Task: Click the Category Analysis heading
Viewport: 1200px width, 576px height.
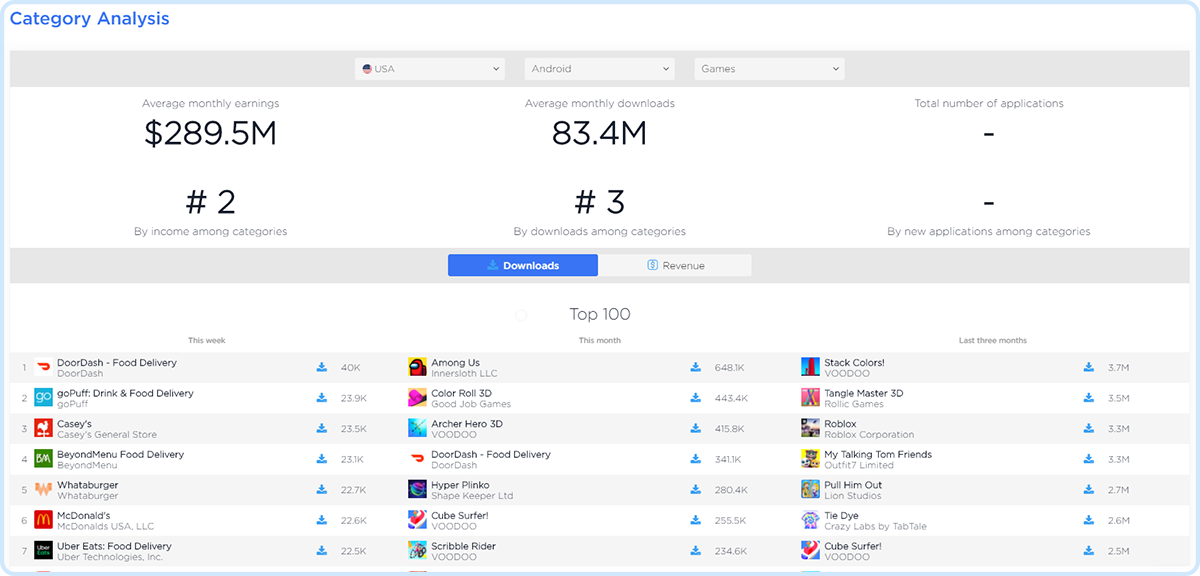Action: pos(89,19)
